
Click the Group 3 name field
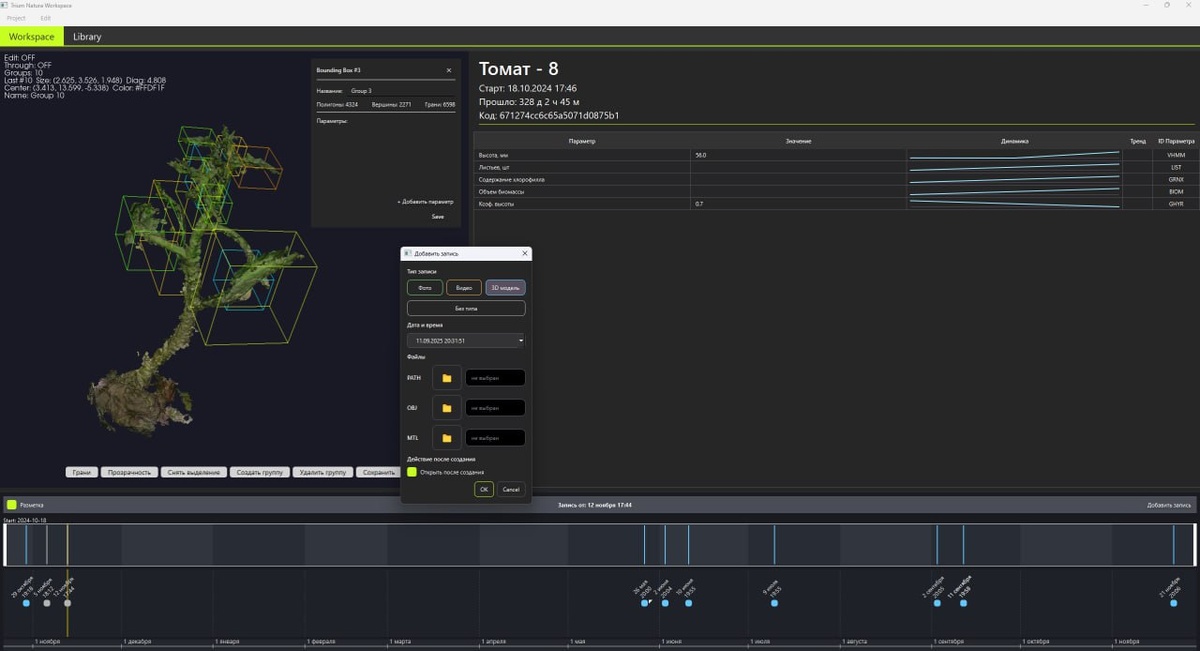(401, 91)
